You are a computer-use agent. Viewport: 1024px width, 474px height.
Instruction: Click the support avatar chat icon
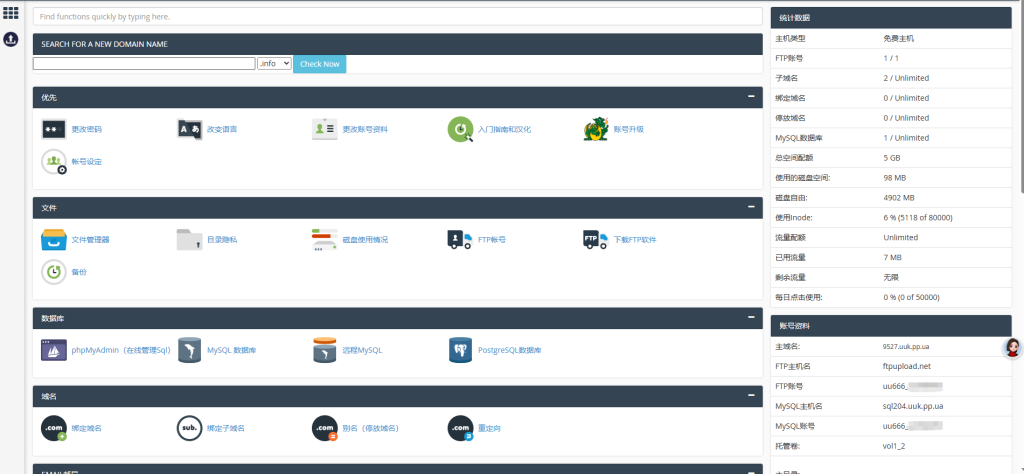coord(1012,348)
